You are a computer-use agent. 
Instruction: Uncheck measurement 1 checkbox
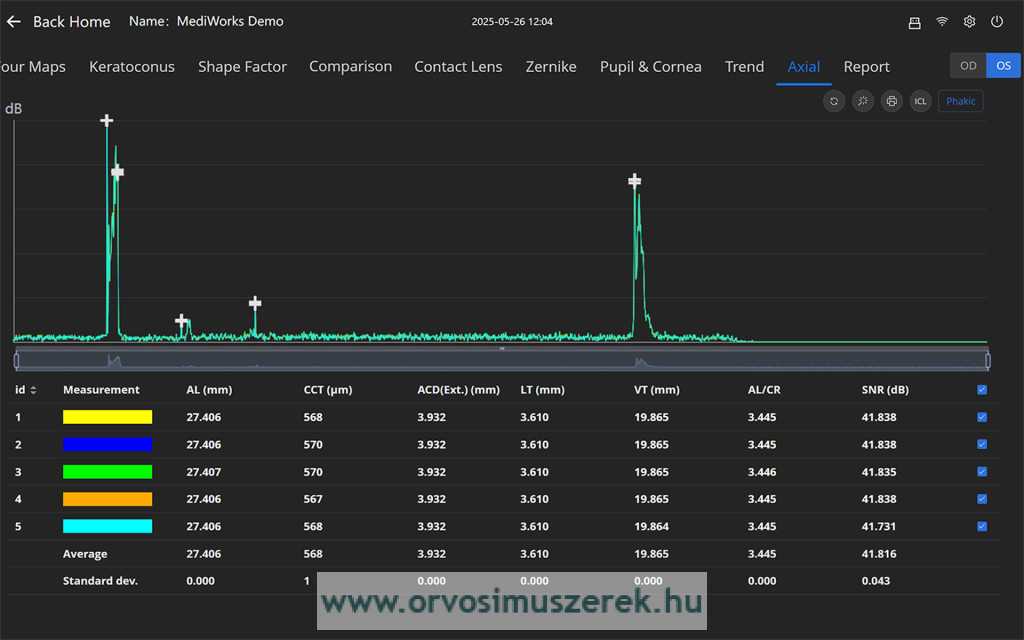981,417
